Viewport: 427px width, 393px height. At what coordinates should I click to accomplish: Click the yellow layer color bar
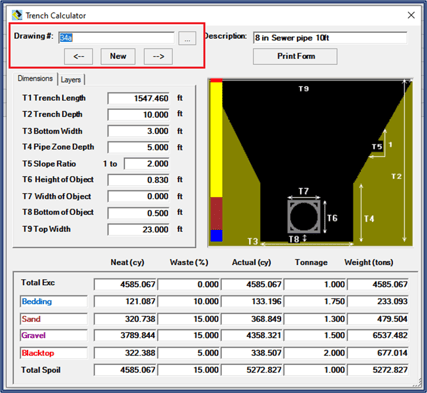point(216,139)
